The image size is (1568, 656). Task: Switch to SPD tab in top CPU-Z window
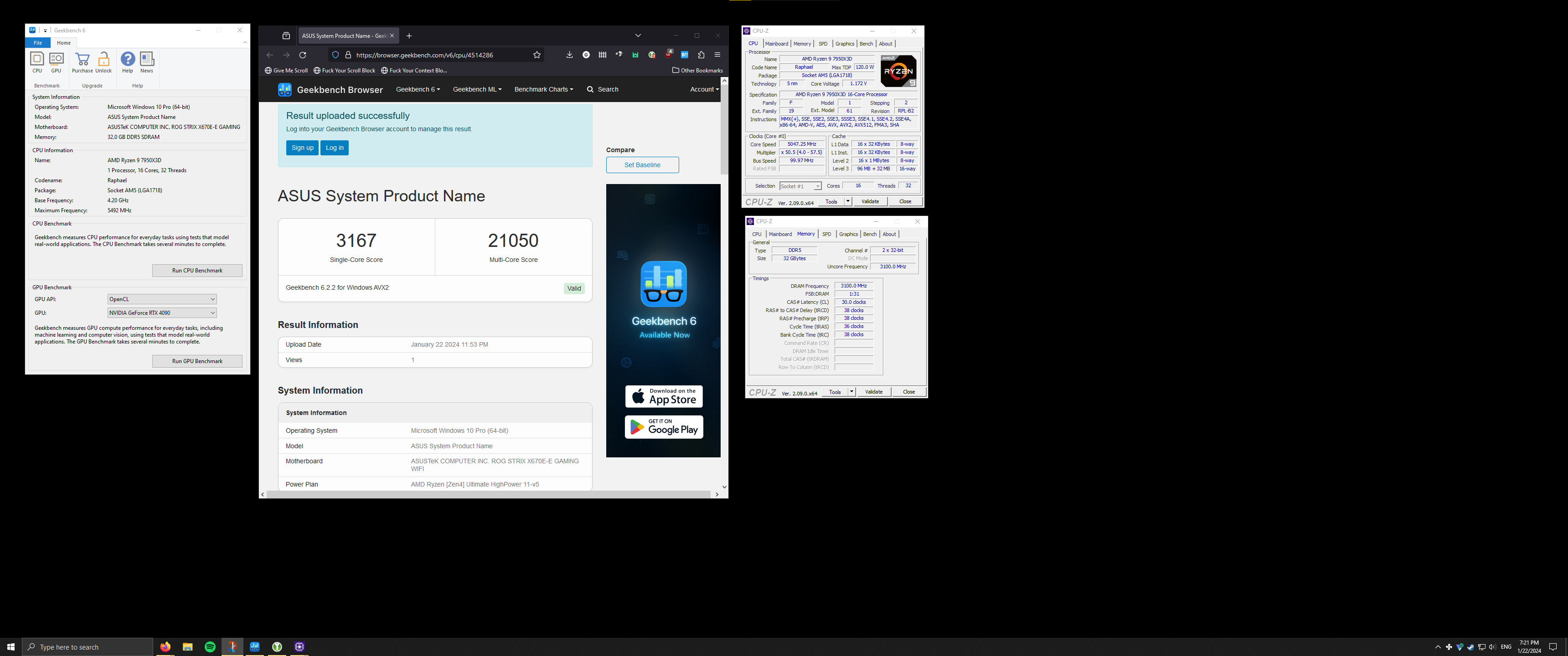(823, 44)
